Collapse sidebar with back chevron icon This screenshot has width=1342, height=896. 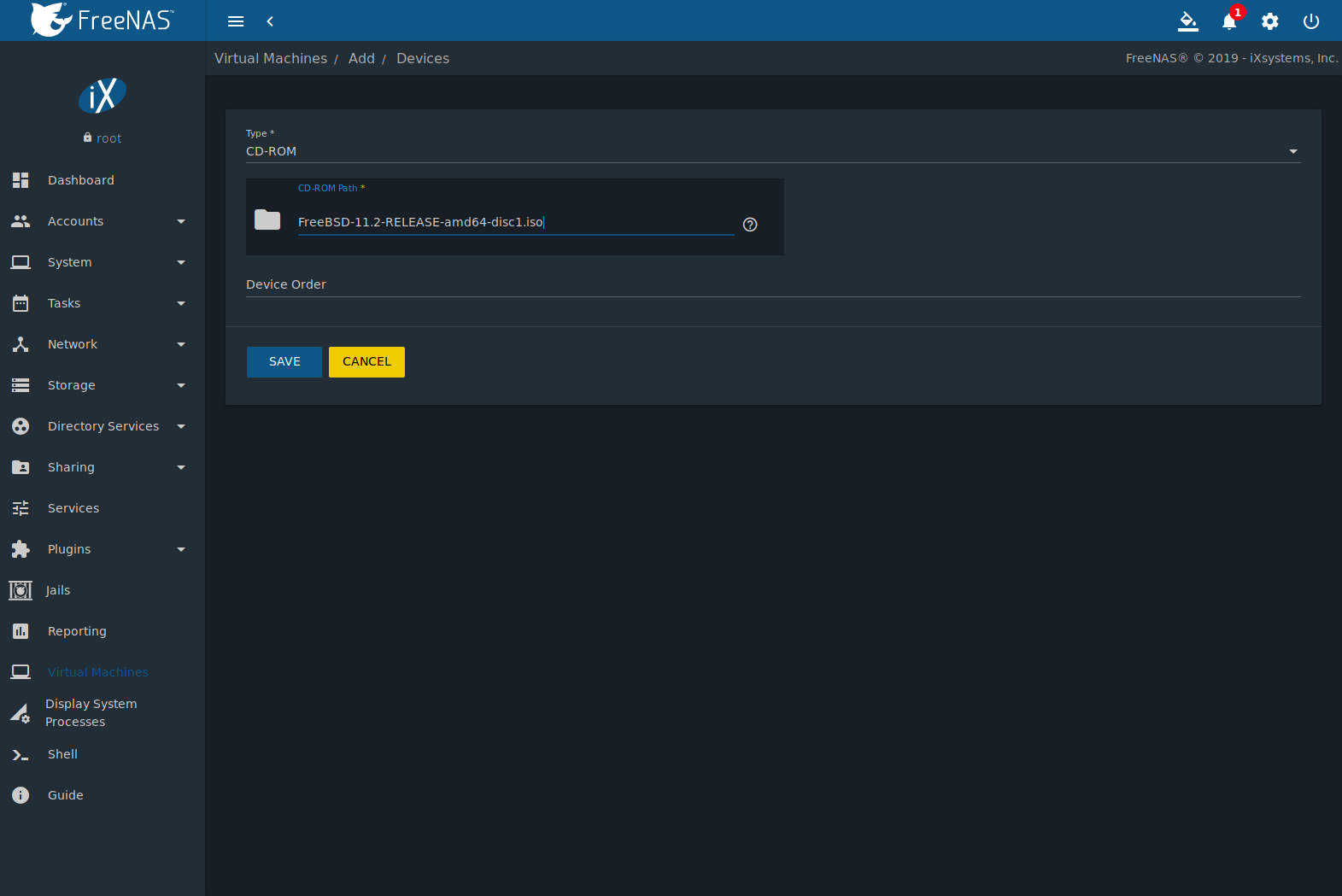[270, 21]
